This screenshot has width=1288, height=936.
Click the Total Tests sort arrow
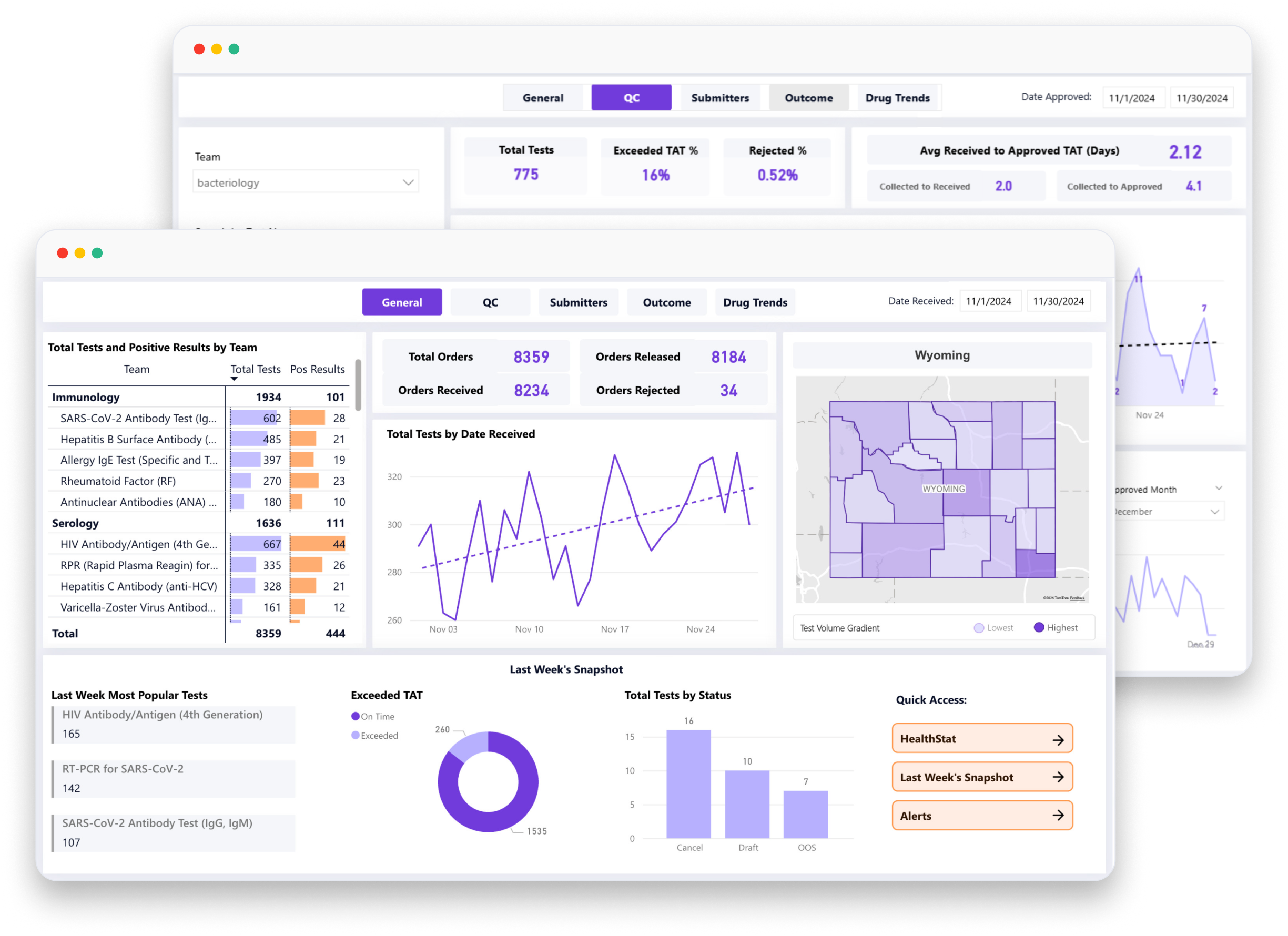coord(234,379)
